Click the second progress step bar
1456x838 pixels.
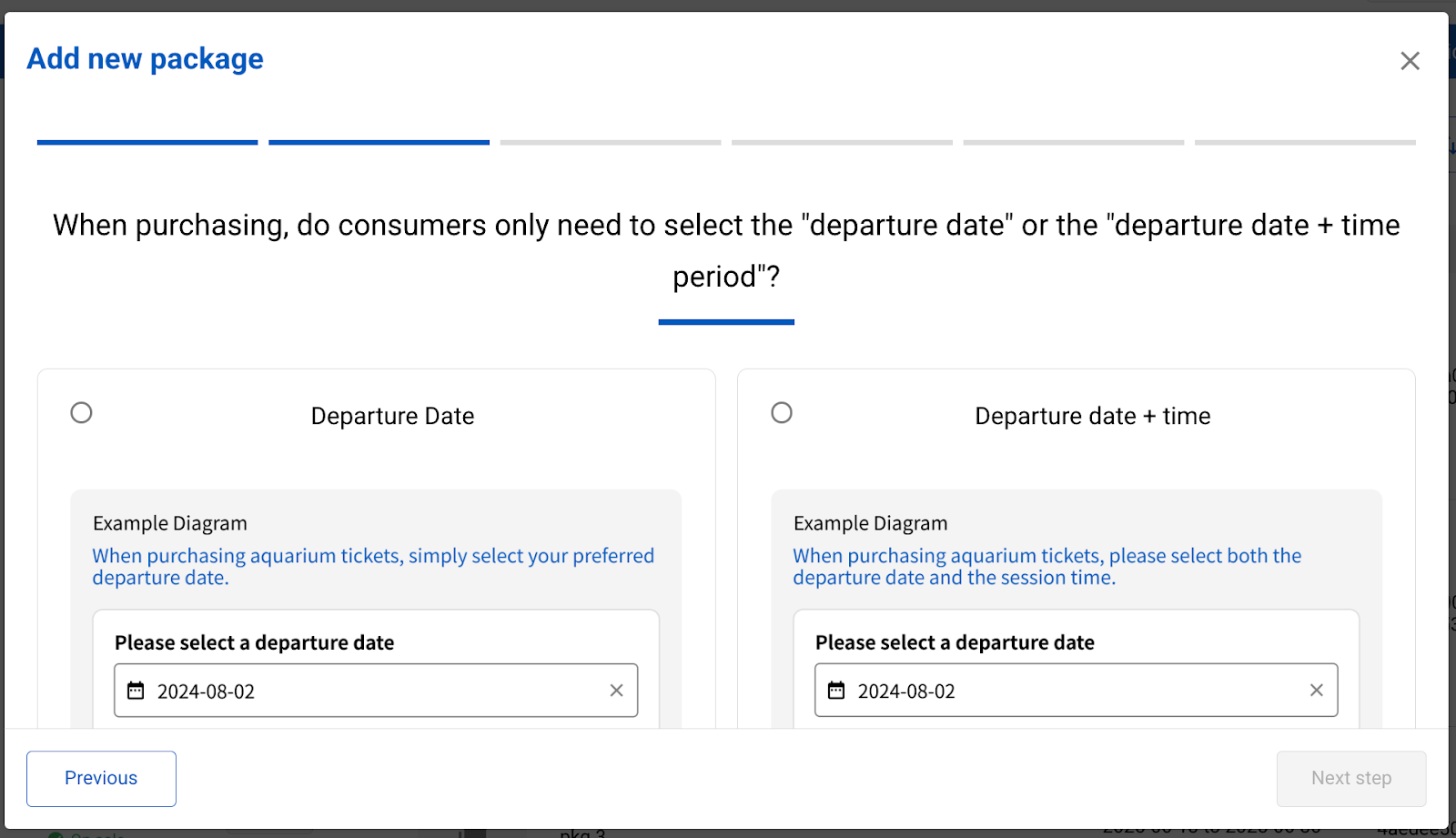pyautogui.click(x=379, y=142)
